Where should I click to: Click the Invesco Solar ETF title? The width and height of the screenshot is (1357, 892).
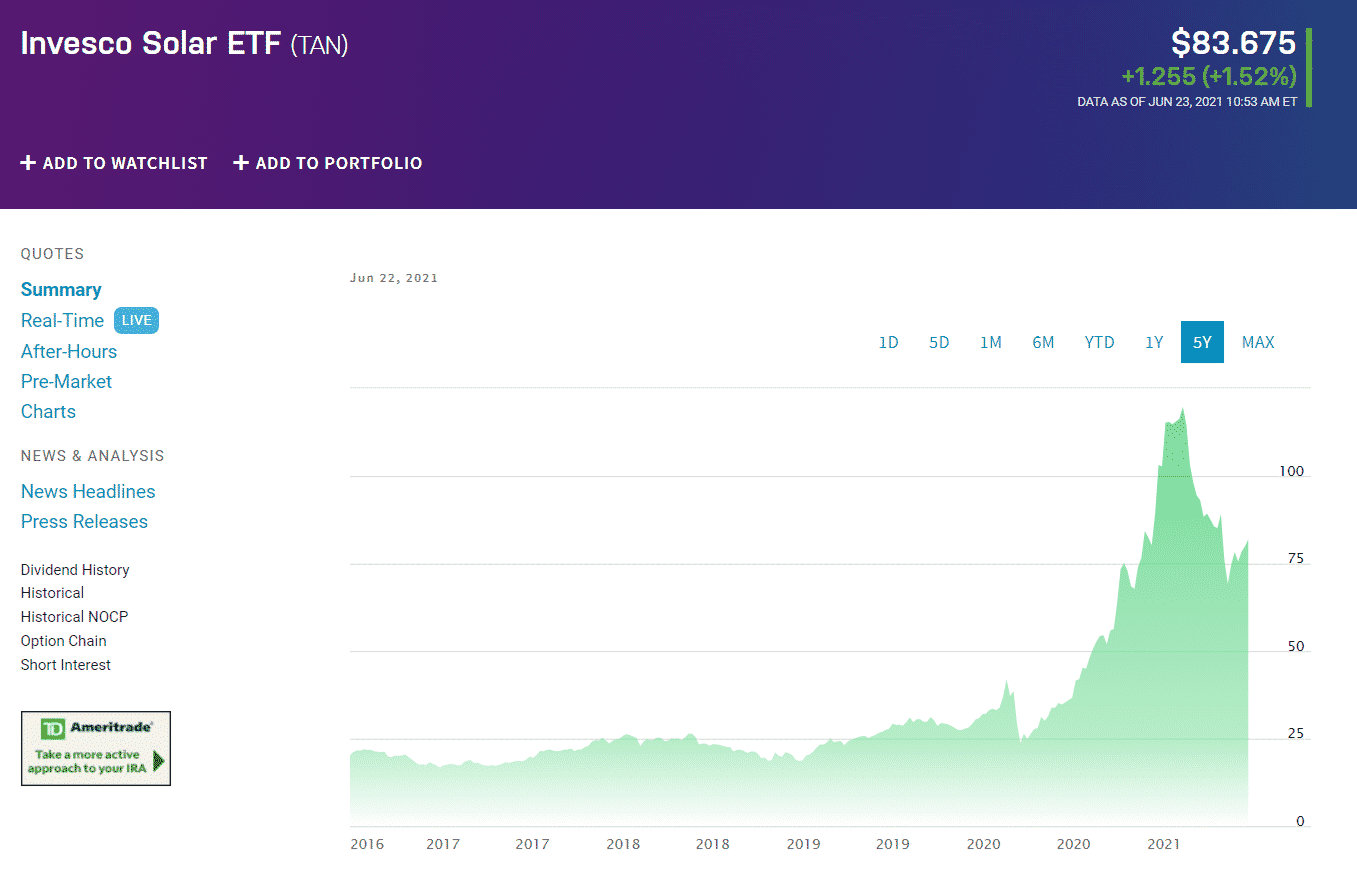click(151, 43)
